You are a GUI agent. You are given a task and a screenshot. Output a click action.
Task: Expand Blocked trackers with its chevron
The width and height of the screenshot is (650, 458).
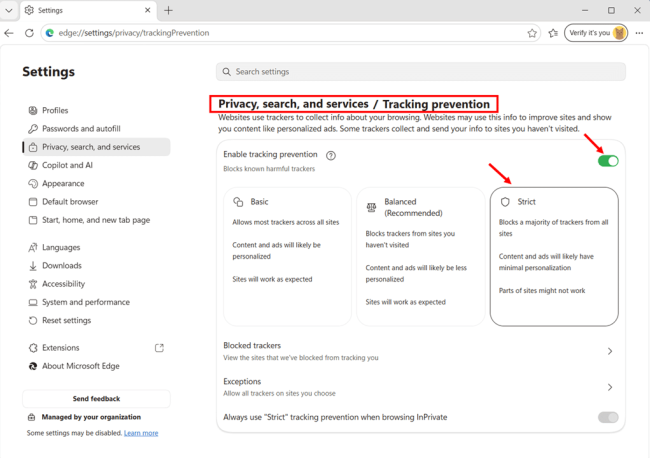(610, 351)
